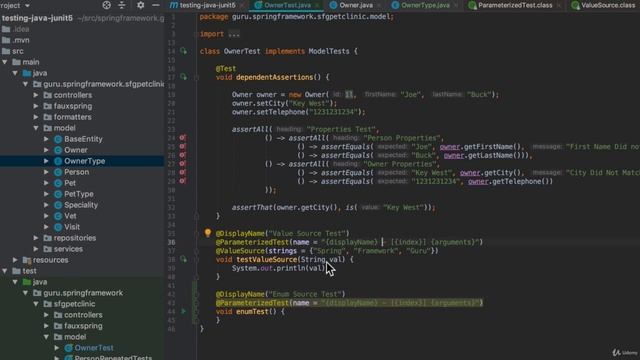The width and height of the screenshot is (640, 360).
Task: Select sfgpetclinic package under test
Action: coord(74,304)
